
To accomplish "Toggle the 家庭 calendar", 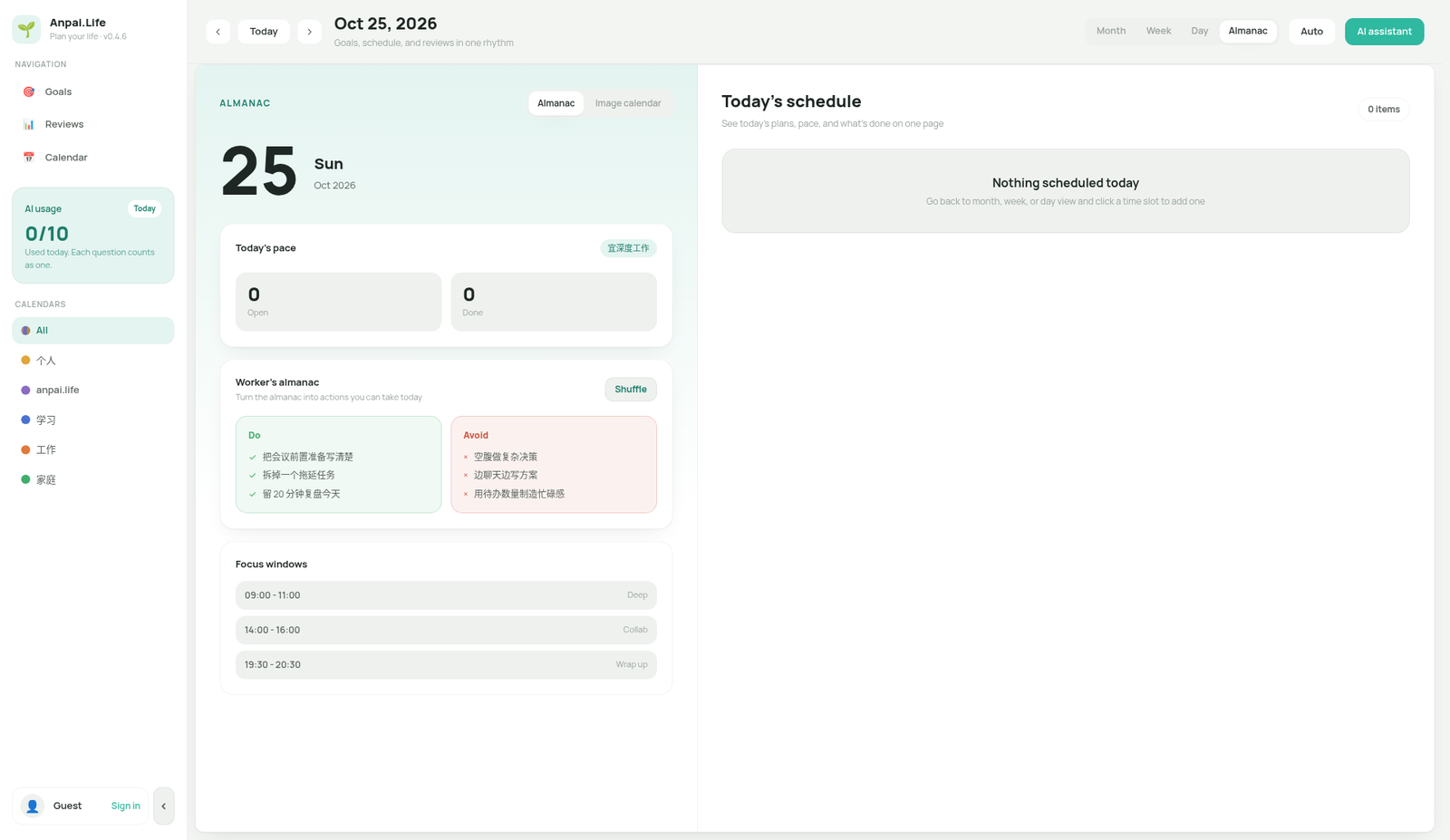I will pyautogui.click(x=93, y=480).
